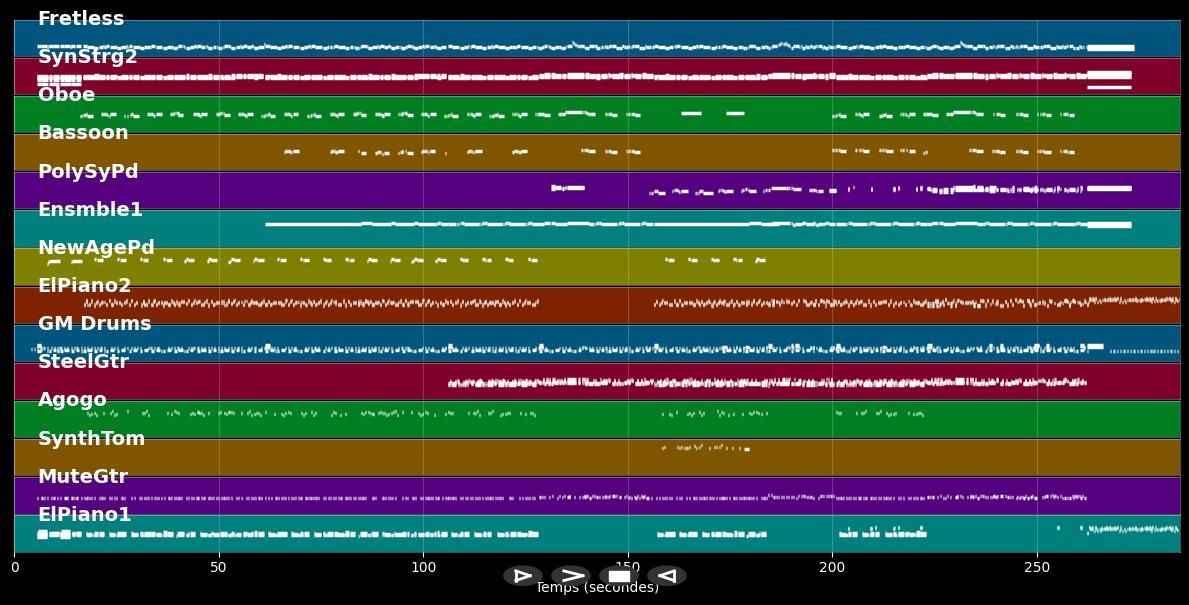This screenshot has height=605, width=1189.
Task: Click the SynthTom track label
Action: pos(91,439)
